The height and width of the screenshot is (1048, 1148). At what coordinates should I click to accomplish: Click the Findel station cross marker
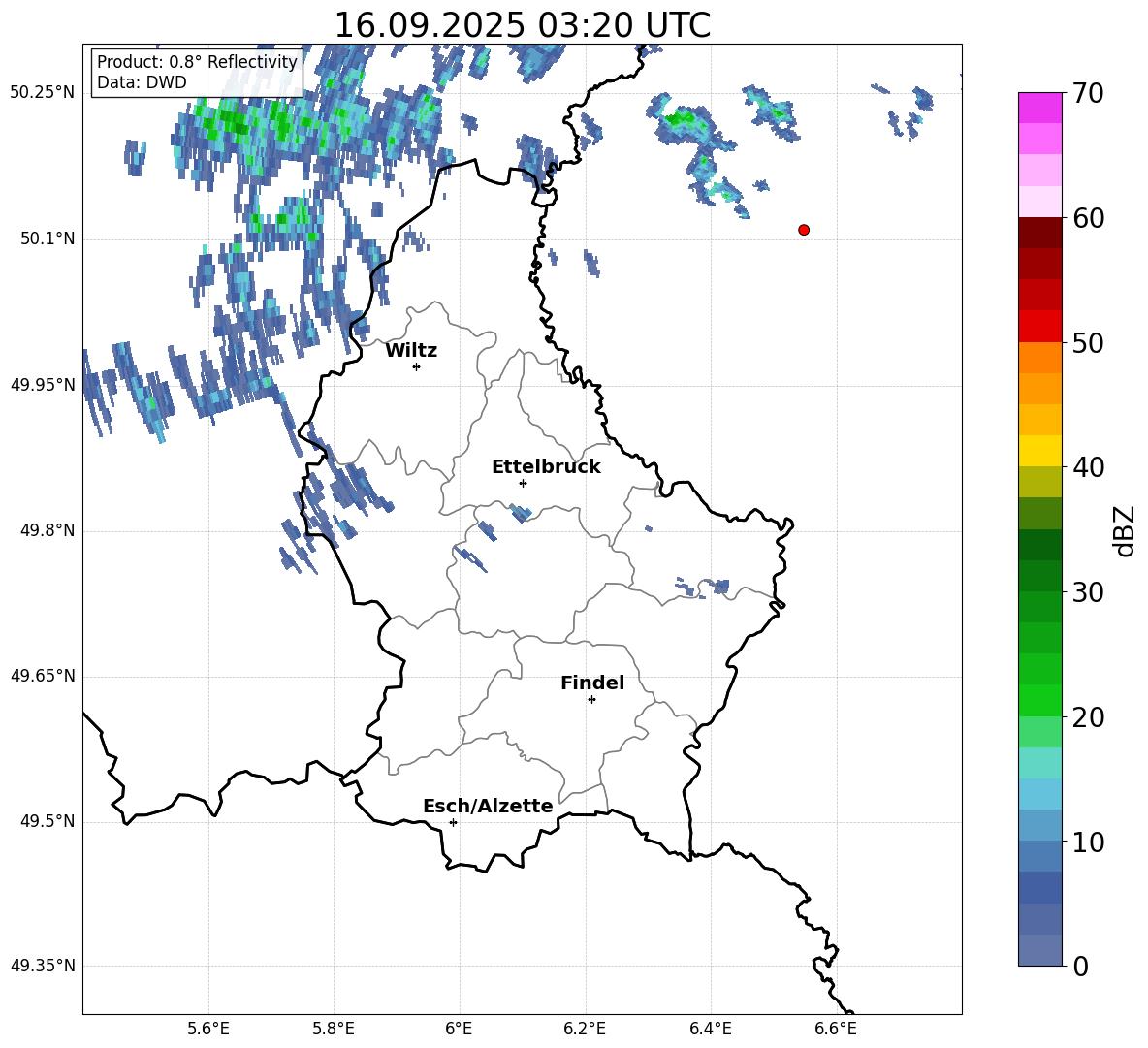click(x=591, y=700)
